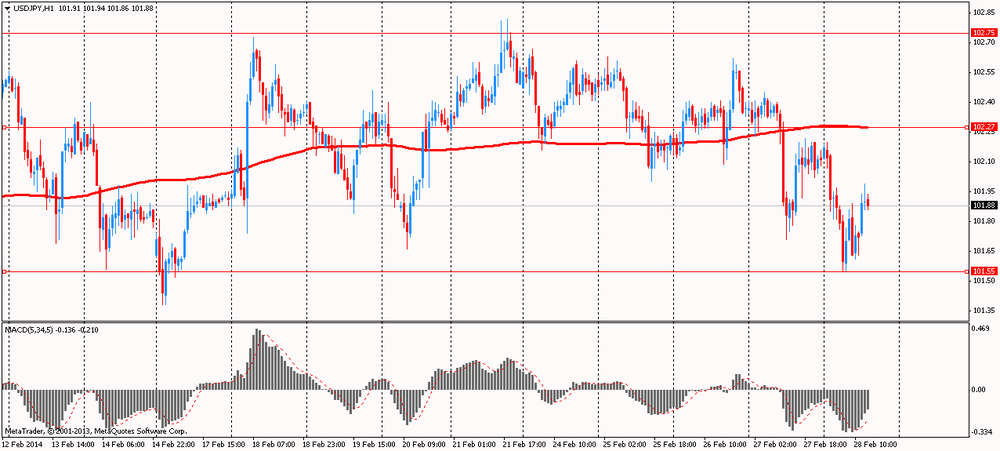Click the 101.35 price scale label
Screen dimensions: 1000x451
tap(982, 310)
